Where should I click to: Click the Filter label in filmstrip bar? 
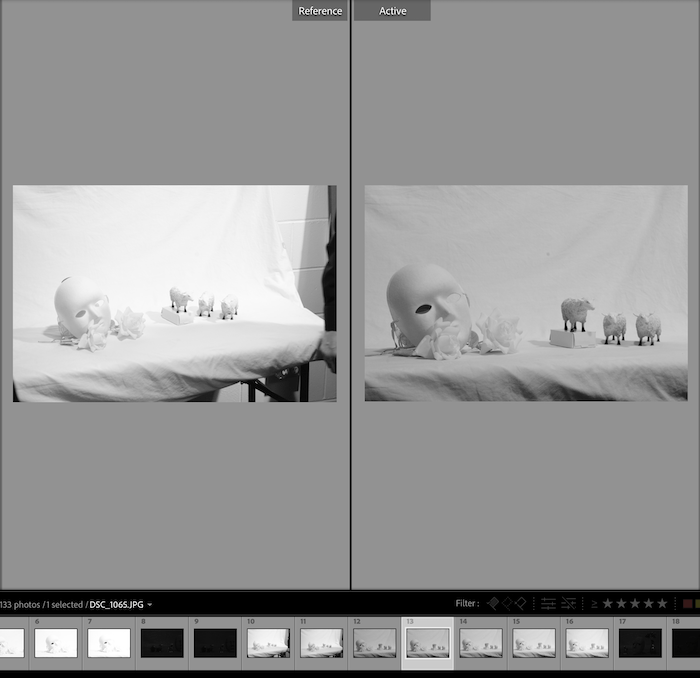(x=467, y=603)
